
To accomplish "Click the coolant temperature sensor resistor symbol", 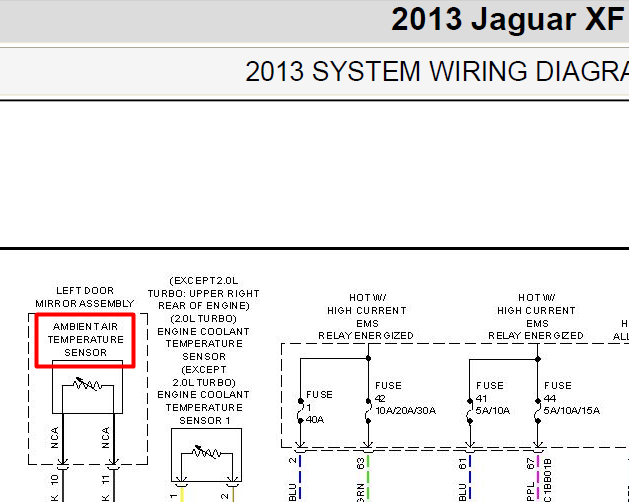I will [x=206, y=452].
